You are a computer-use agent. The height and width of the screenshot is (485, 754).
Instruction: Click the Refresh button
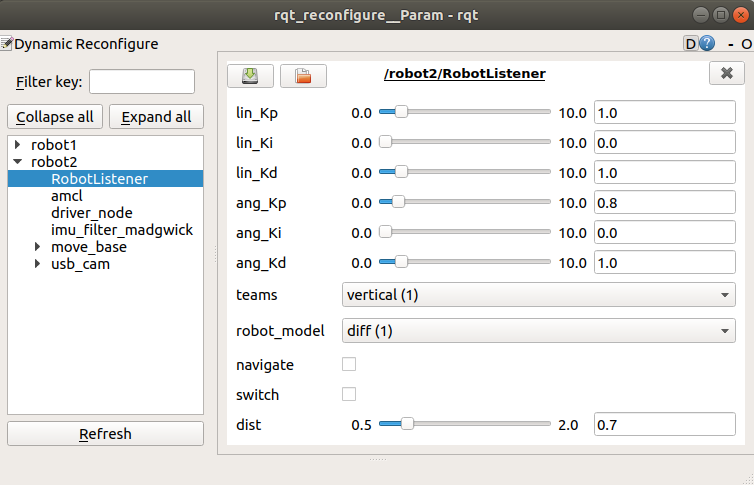coord(105,434)
